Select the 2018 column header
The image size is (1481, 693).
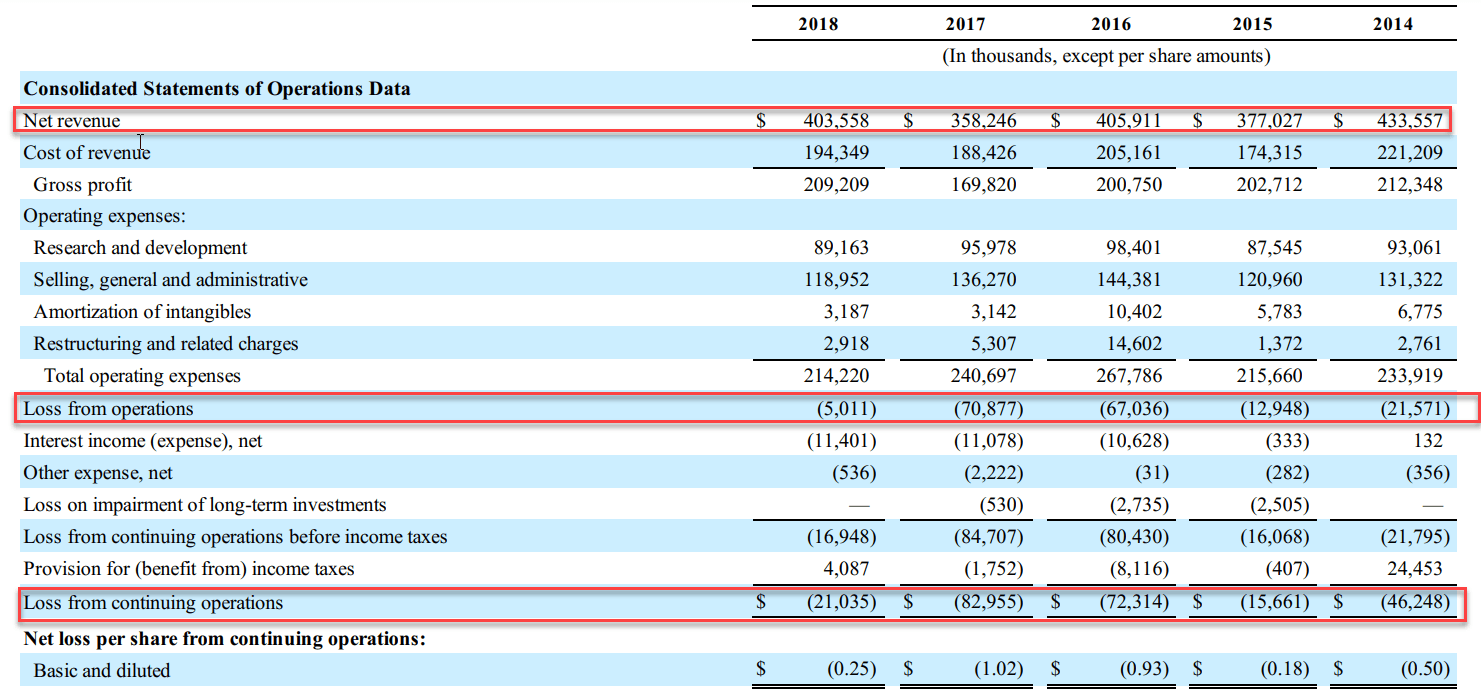[818, 24]
